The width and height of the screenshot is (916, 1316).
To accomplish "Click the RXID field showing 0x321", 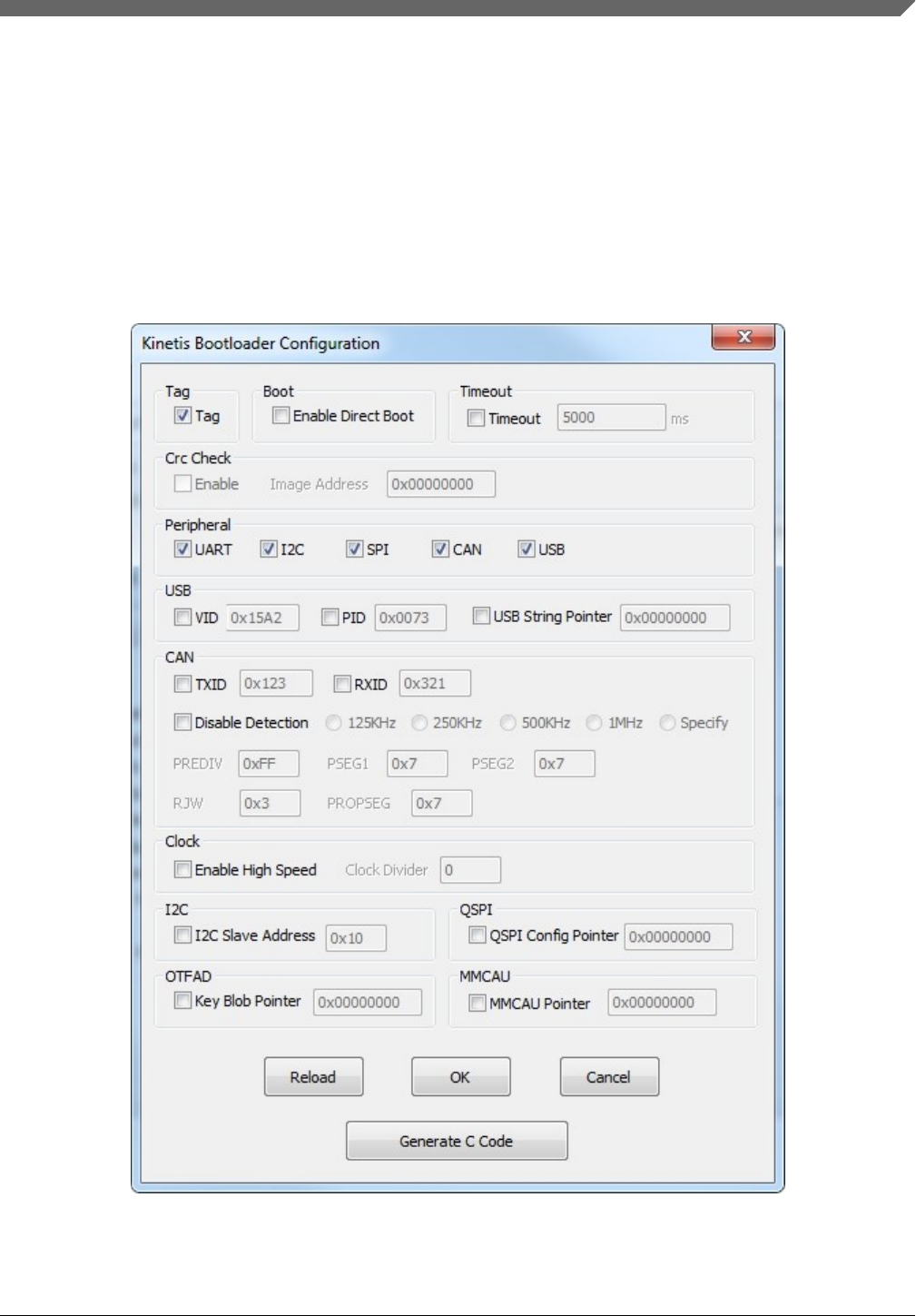I will tap(435, 683).
